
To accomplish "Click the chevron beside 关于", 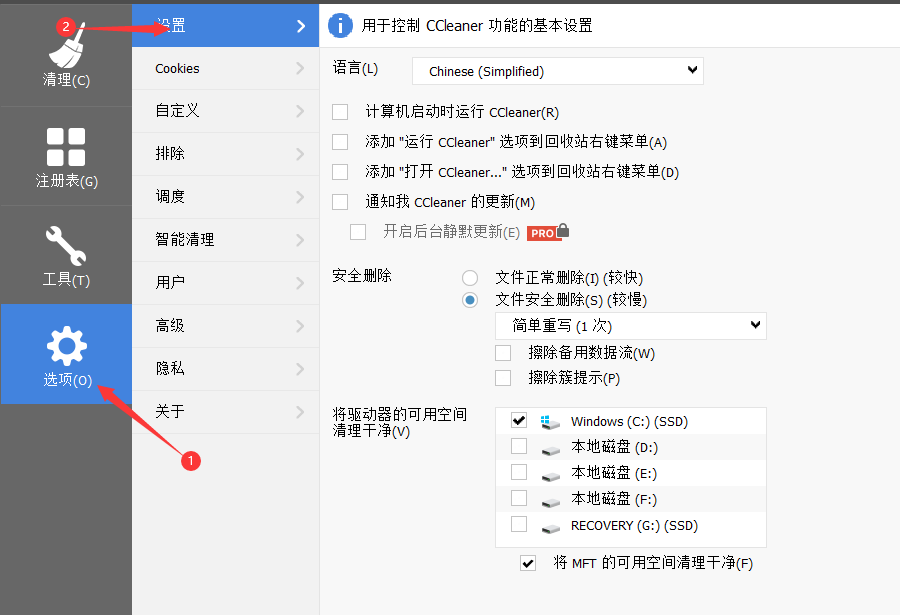I will tap(300, 412).
